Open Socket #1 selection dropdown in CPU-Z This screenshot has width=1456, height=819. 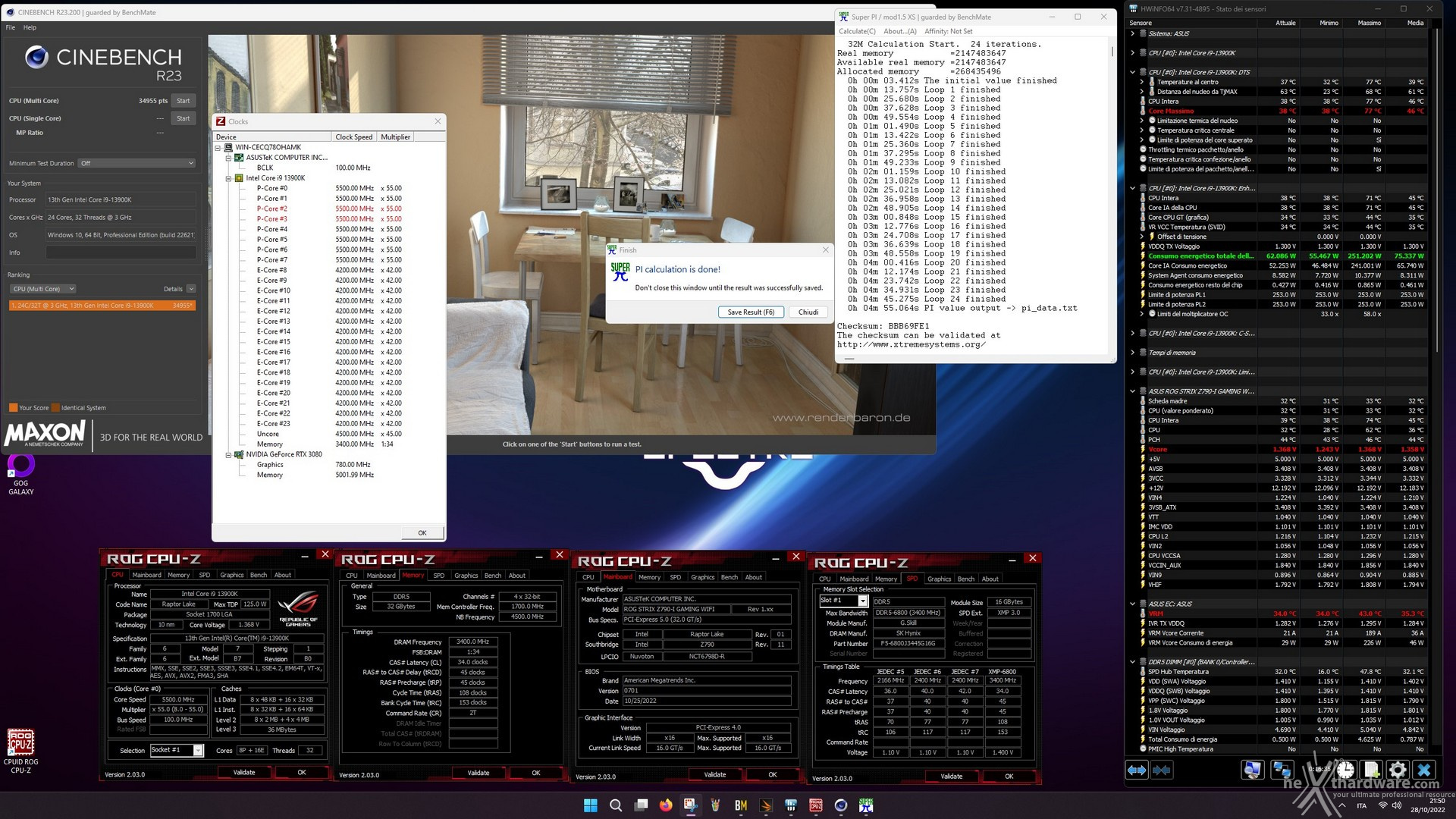coord(177,750)
